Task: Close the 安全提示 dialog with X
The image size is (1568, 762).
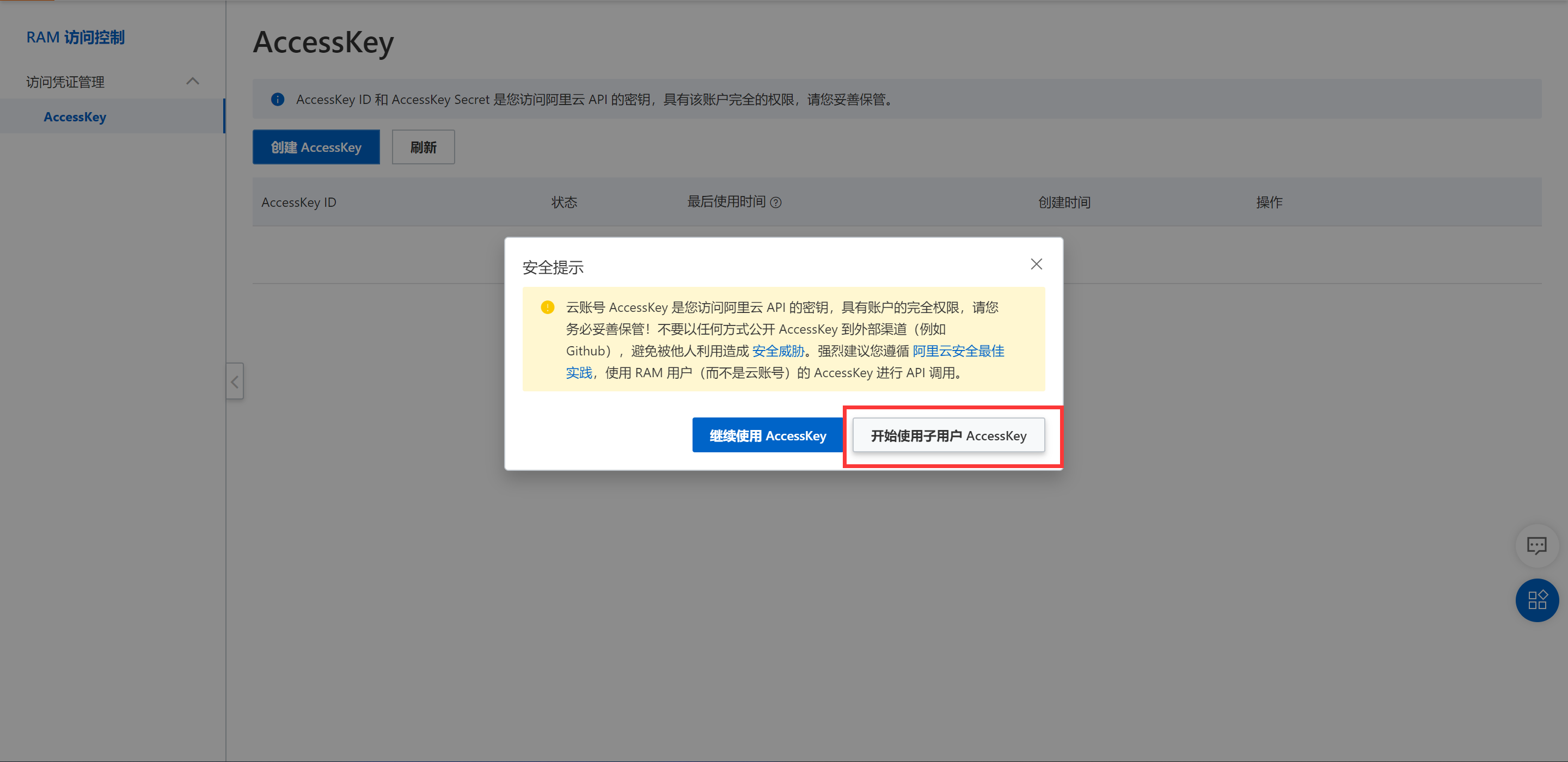Action: click(x=1036, y=264)
